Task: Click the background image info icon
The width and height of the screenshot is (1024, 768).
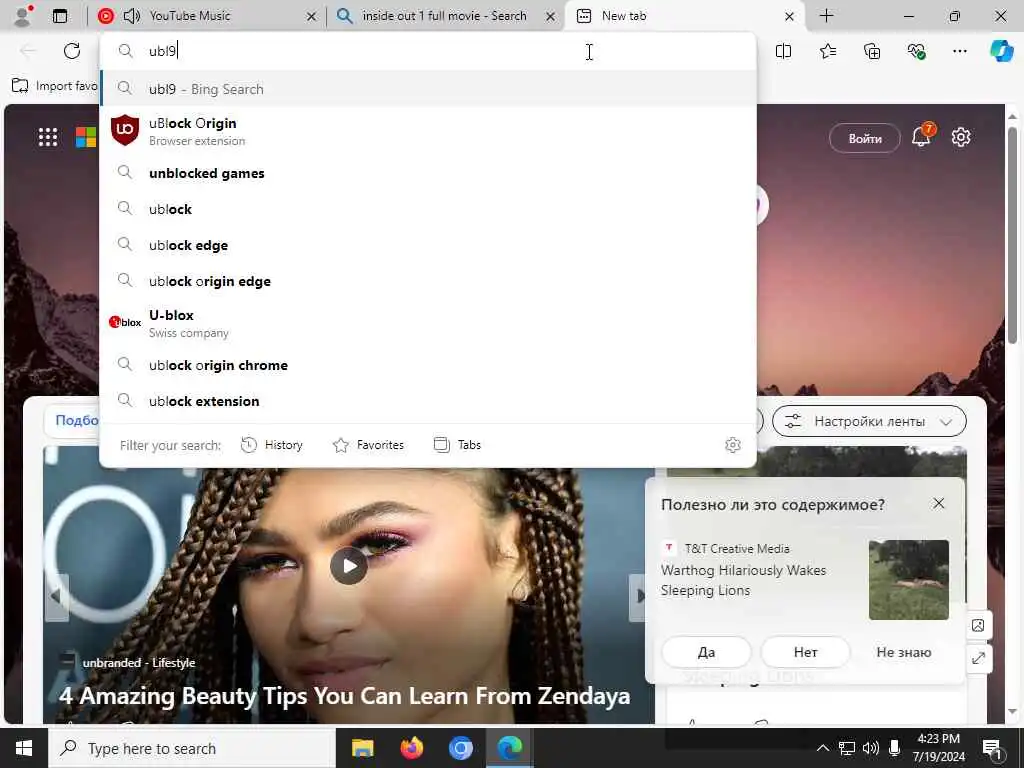Action: [x=978, y=626]
